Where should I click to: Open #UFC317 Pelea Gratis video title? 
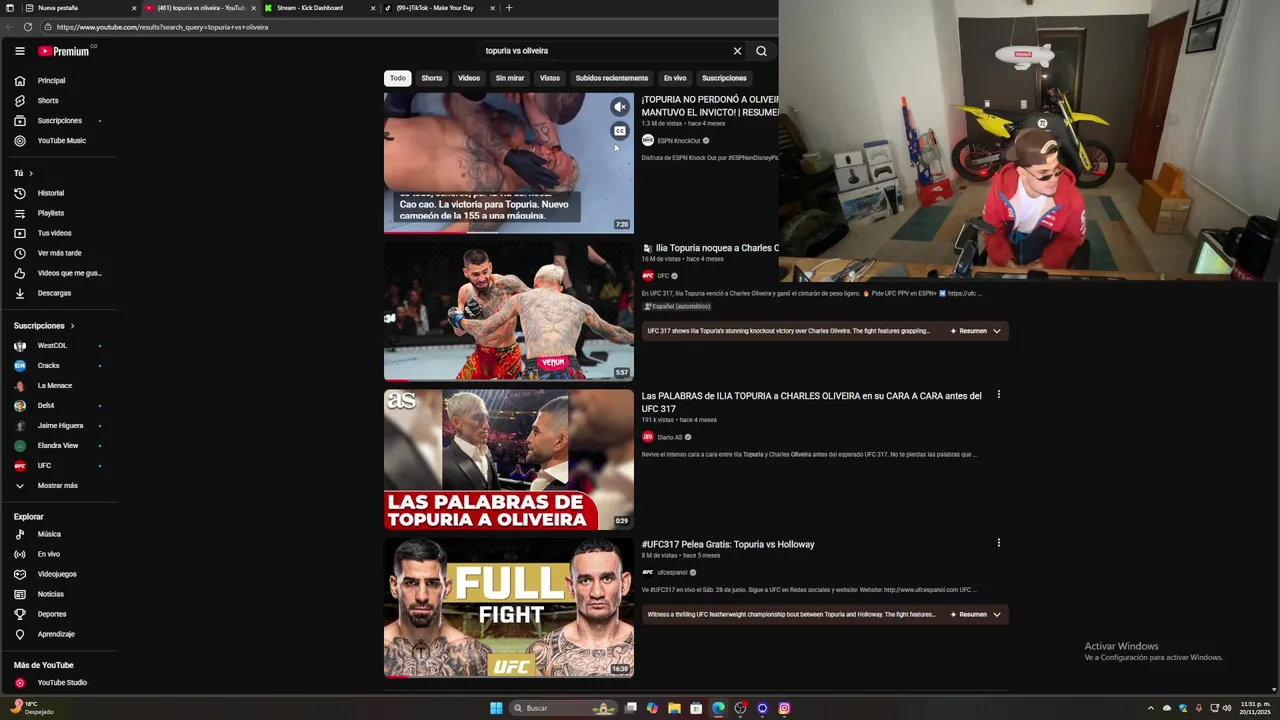[x=728, y=545]
